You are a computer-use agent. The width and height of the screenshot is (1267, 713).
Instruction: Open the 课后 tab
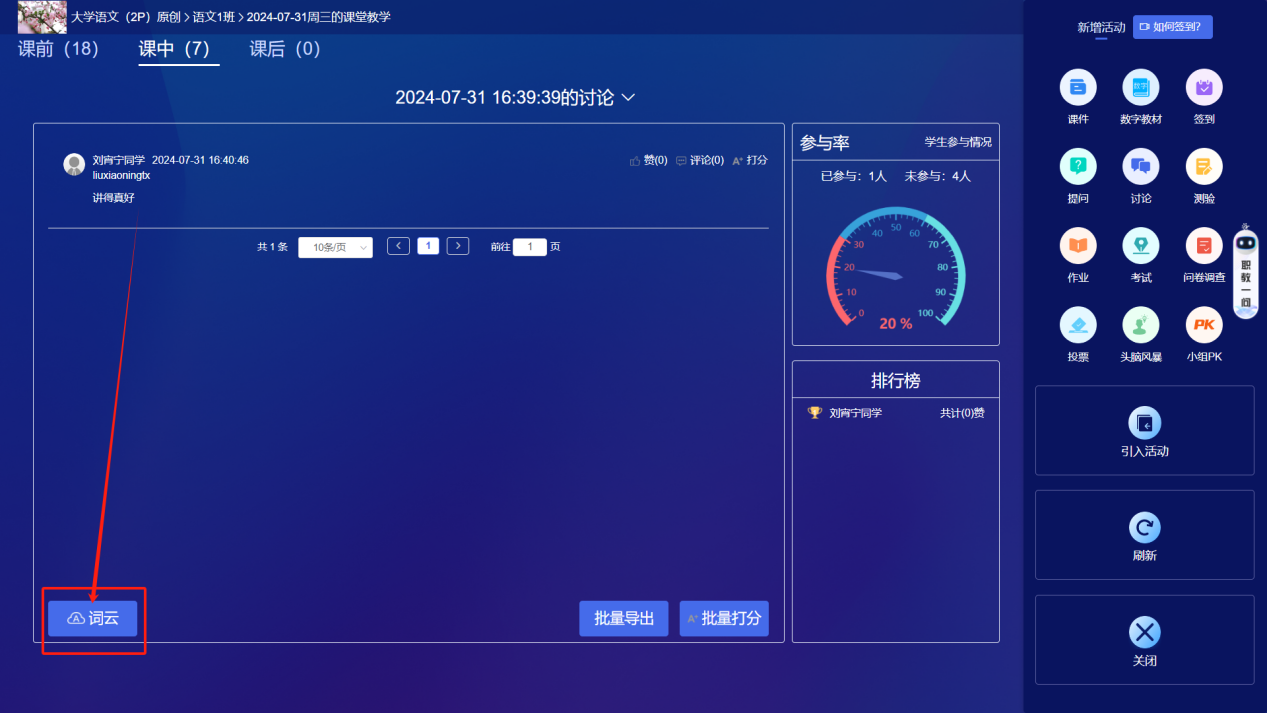click(x=284, y=47)
